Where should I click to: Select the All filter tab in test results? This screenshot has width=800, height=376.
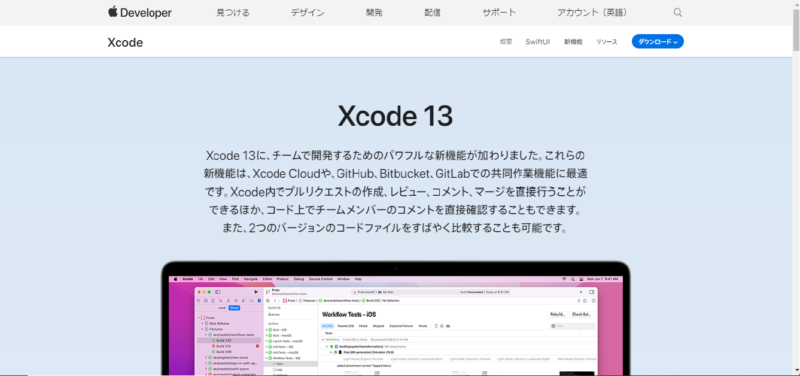tap(328, 326)
